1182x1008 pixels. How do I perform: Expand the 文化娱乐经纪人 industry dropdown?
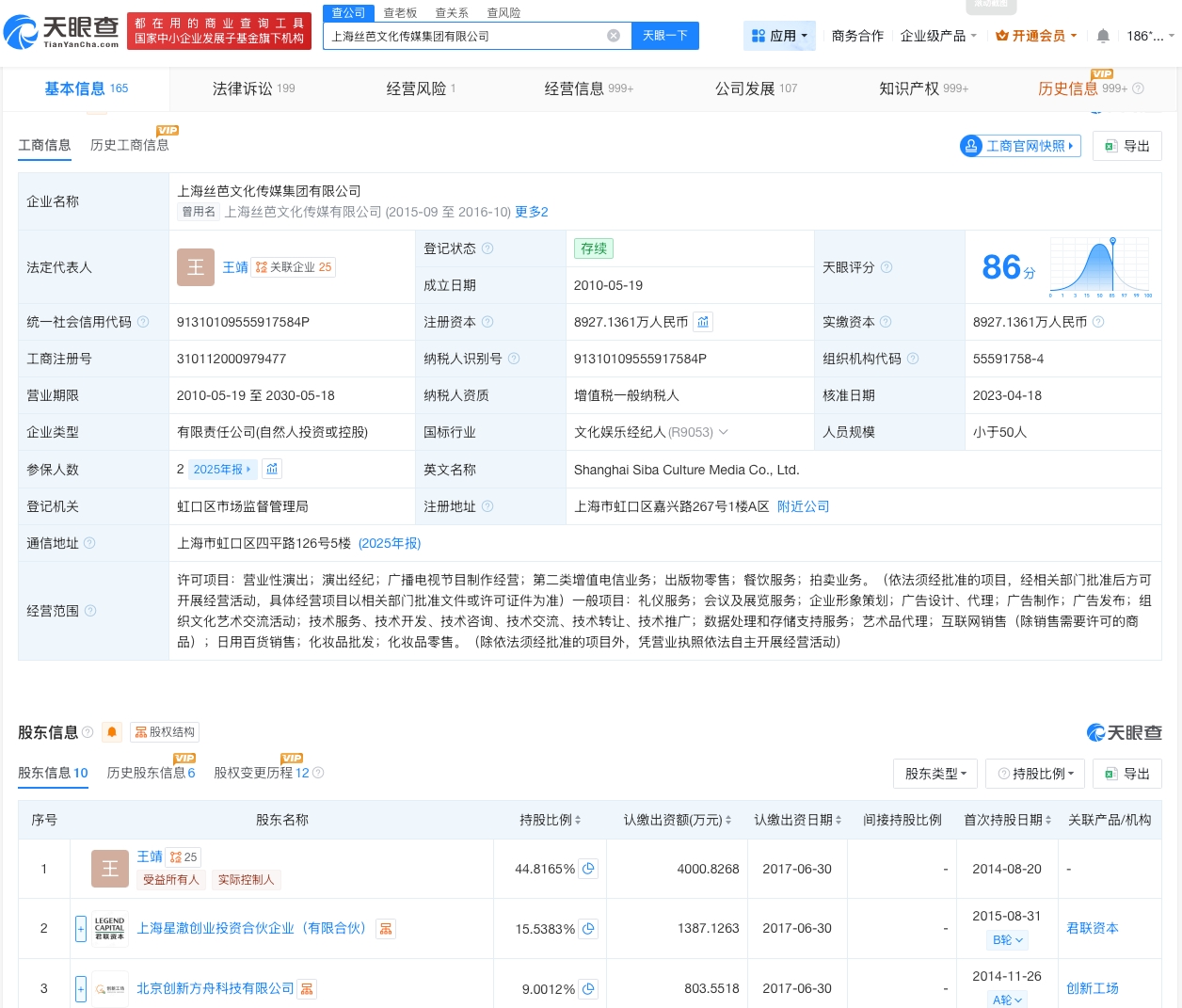724,433
